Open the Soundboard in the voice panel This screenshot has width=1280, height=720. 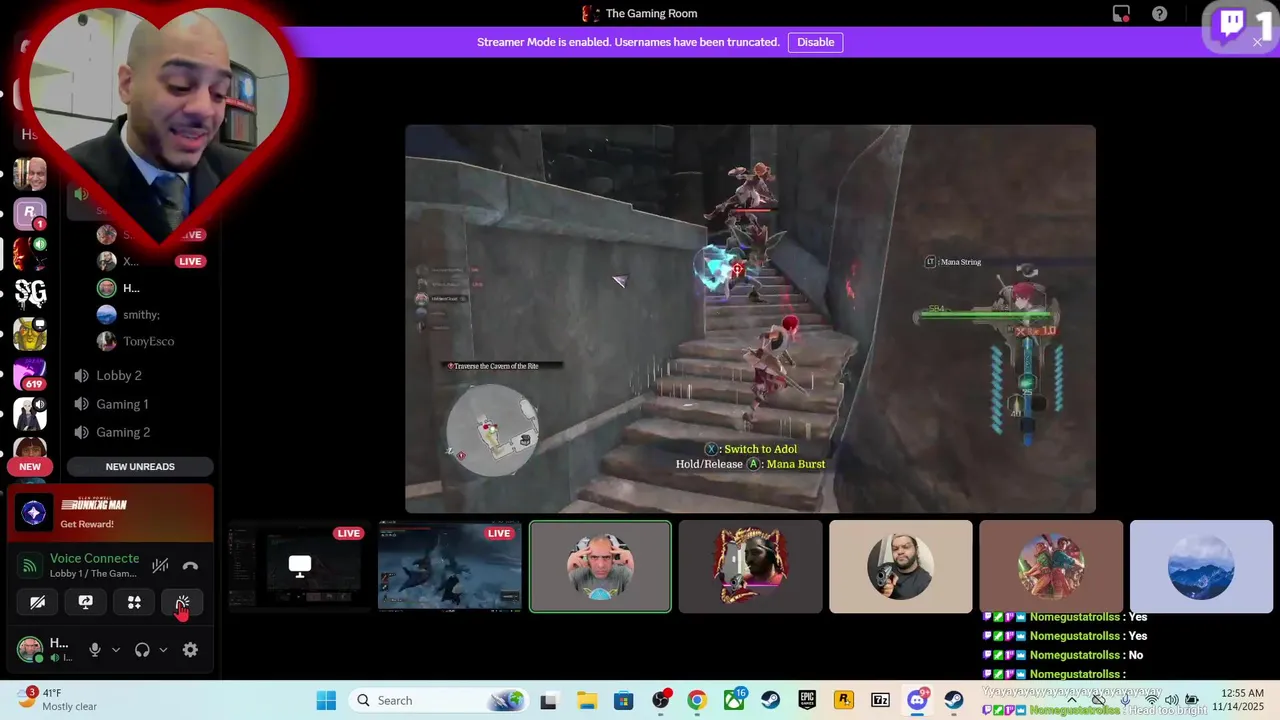pos(183,602)
